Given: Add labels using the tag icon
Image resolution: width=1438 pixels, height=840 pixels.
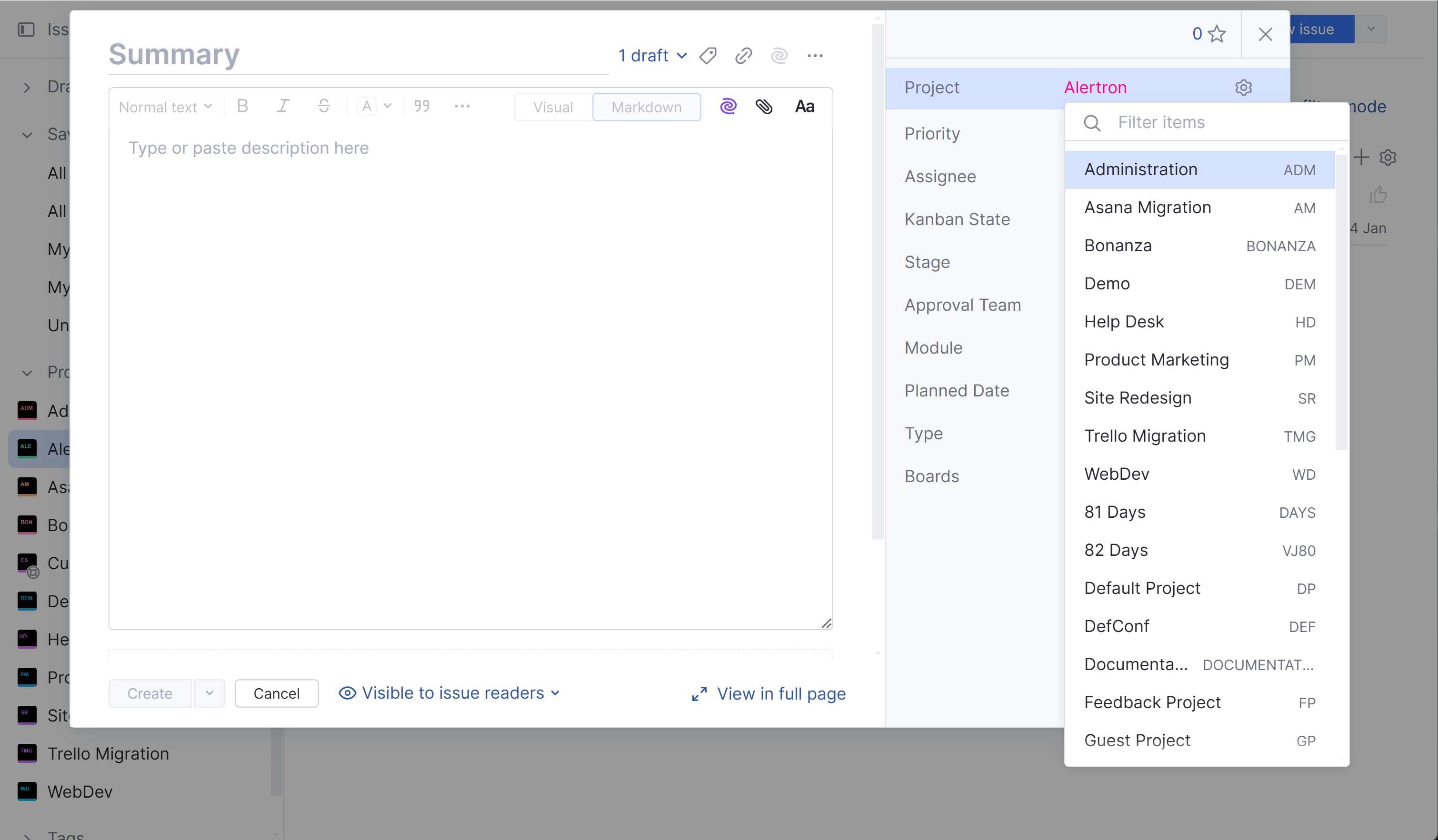Looking at the screenshot, I should [708, 55].
